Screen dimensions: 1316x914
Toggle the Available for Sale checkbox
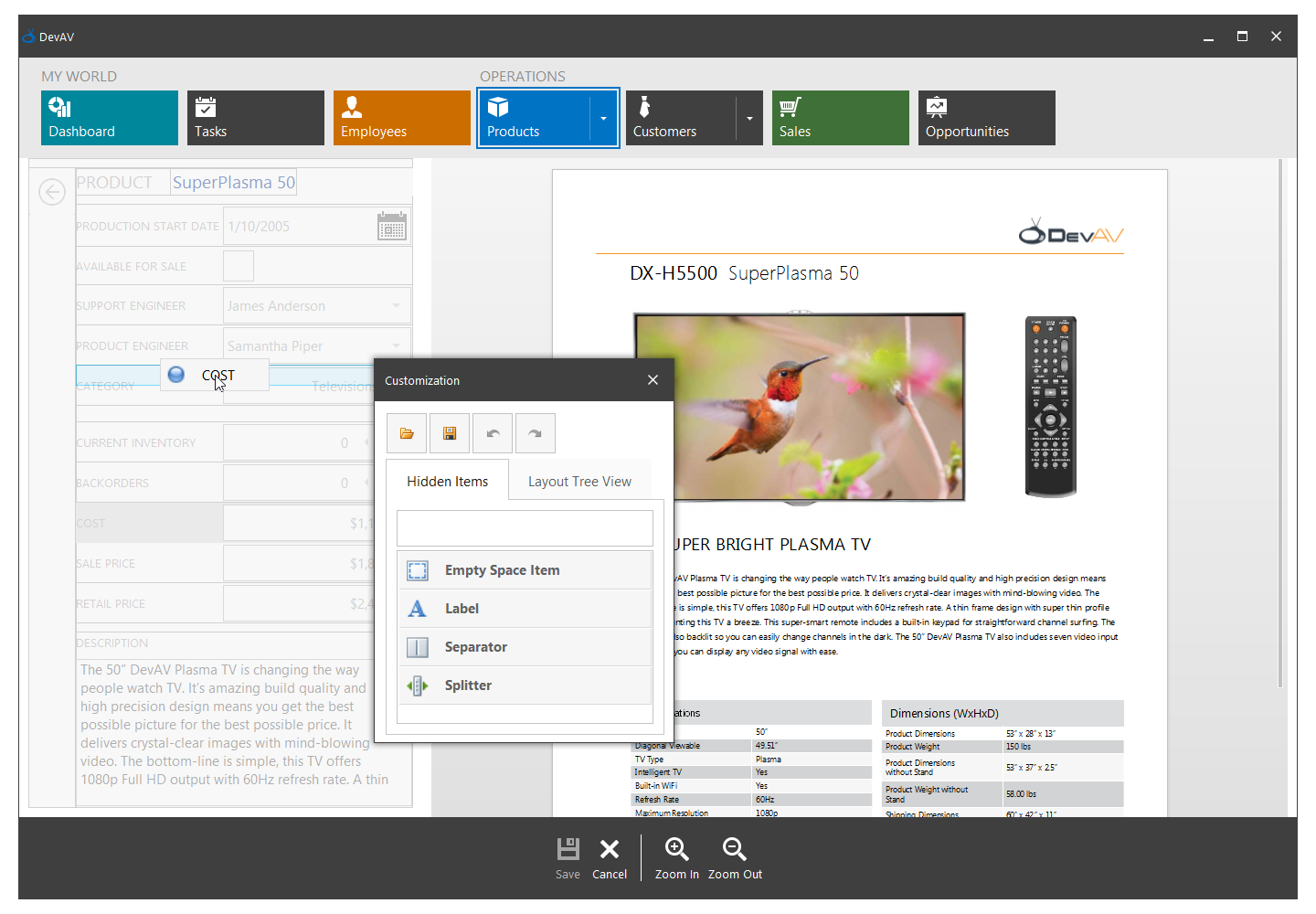(239, 266)
